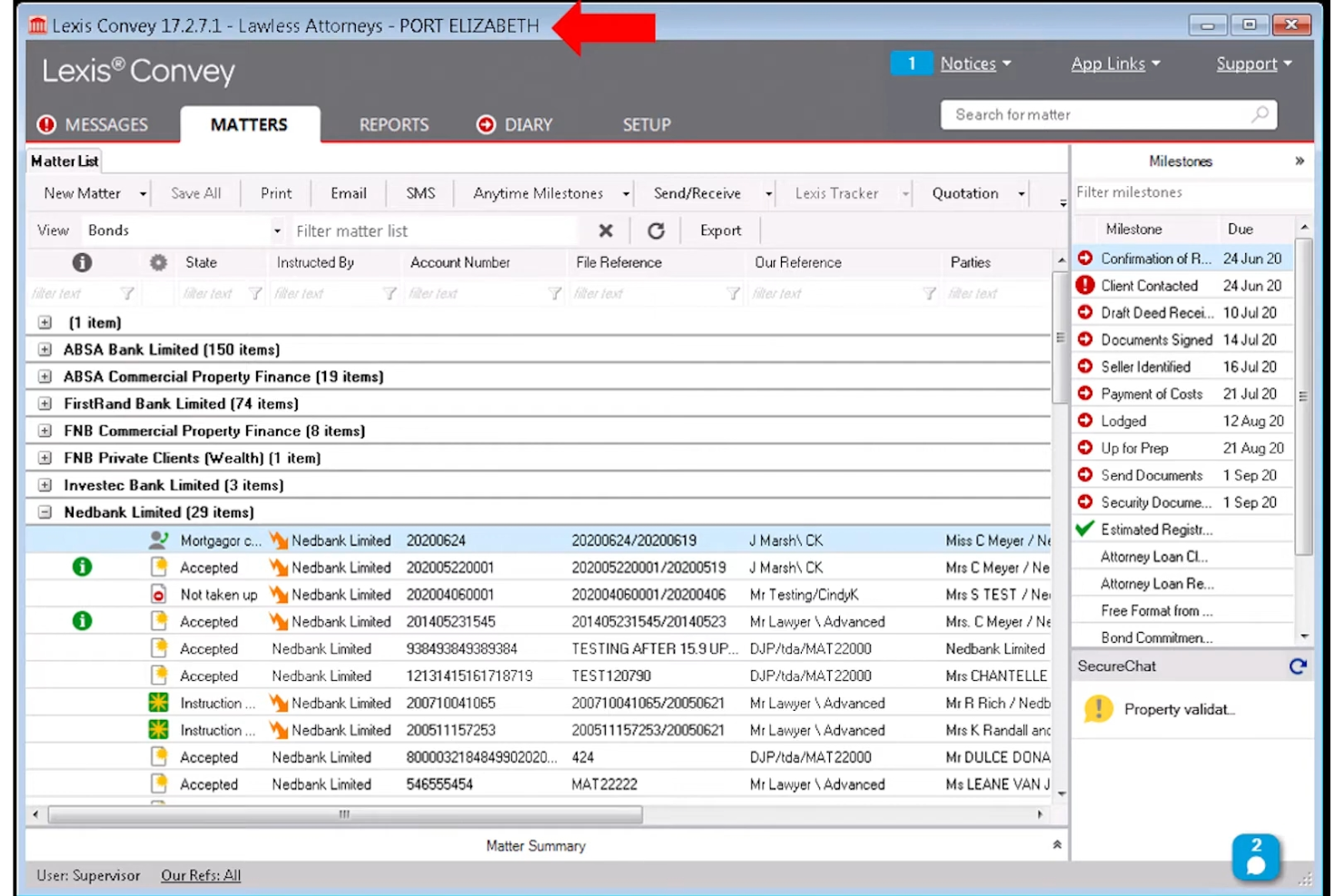Viewport: 1344px width, 896px height.
Task: Click green info icon on 201405231545 row
Action: coord(82,622)
